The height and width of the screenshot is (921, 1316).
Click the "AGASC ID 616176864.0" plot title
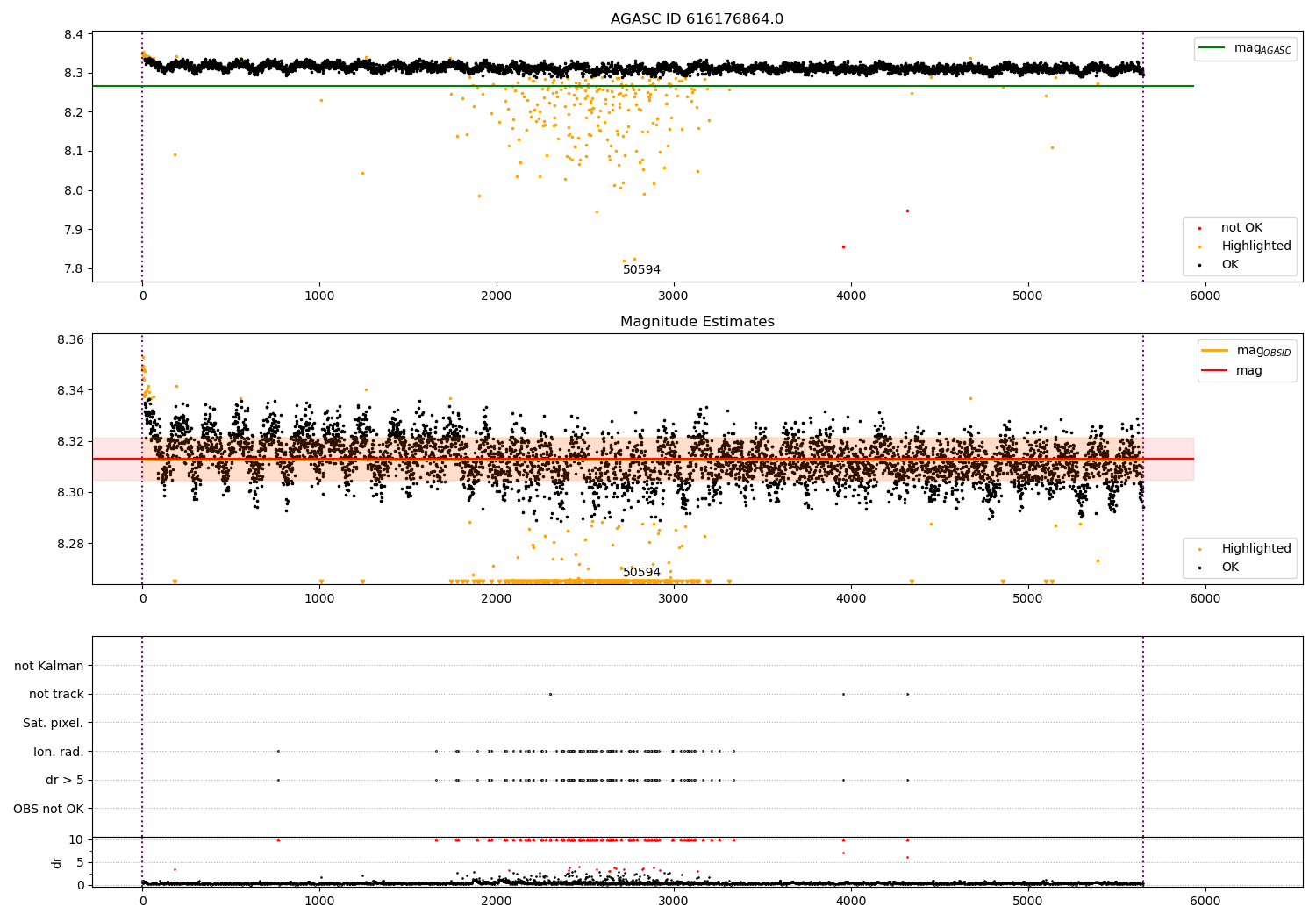697,18
